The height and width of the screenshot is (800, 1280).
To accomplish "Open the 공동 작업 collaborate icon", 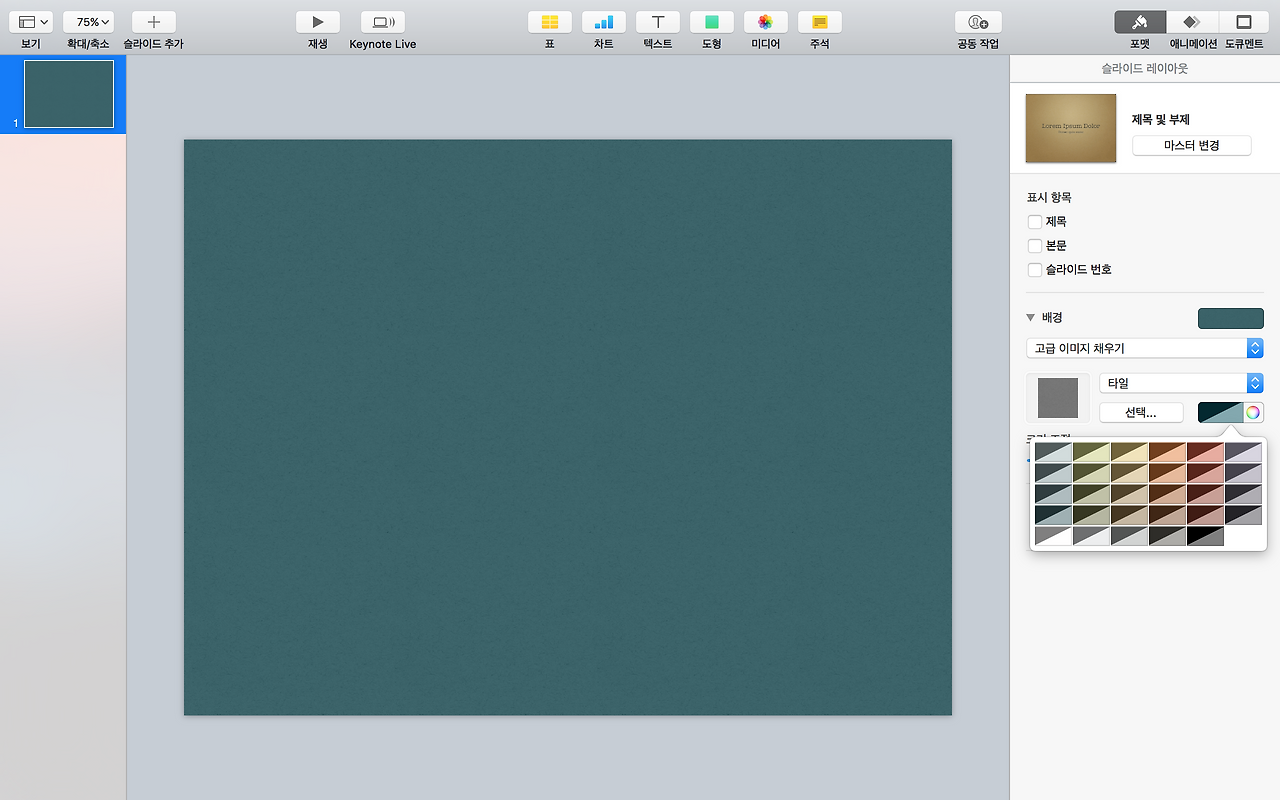I will click(978, 22).
